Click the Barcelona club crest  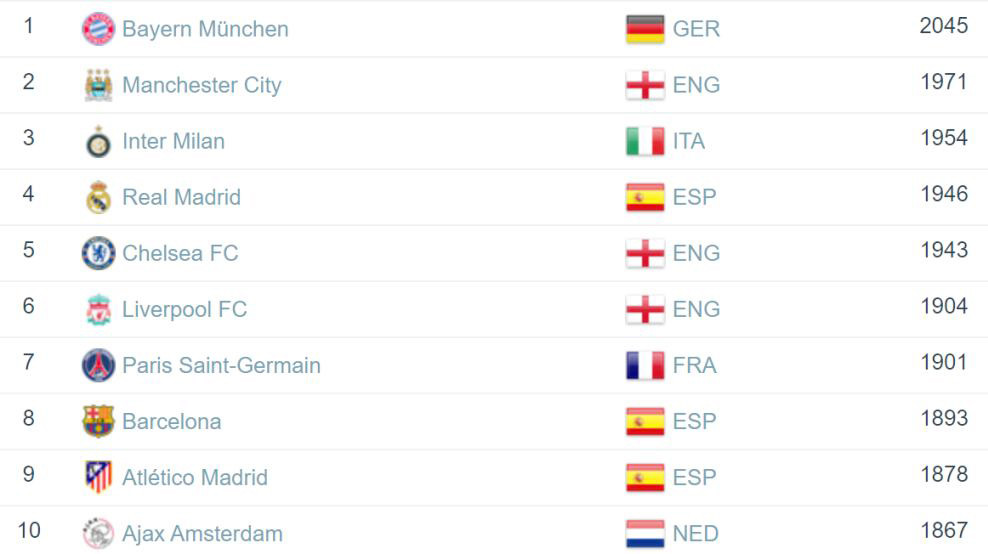coord(98,422)
